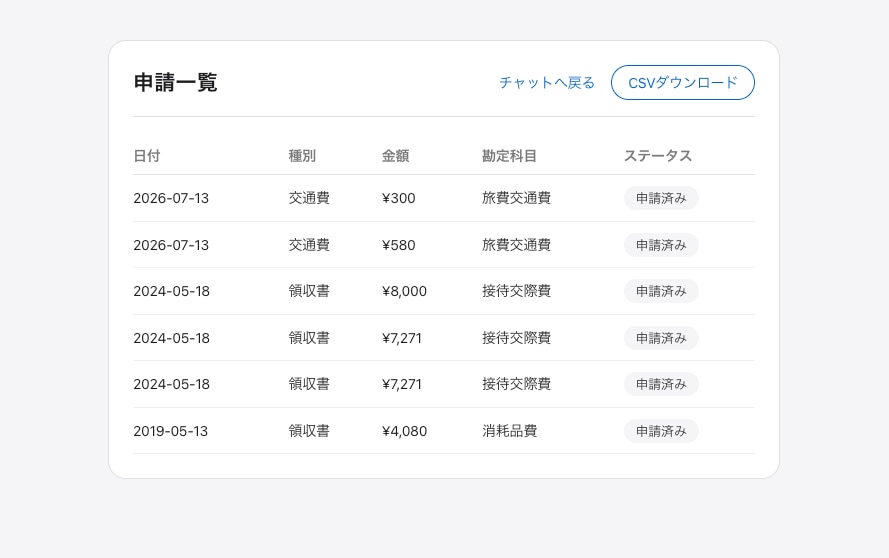The height and width of the screenshot is (558, 889).
Task: Click 交通費 in the ¥580 row
Action: pos(309,245)
